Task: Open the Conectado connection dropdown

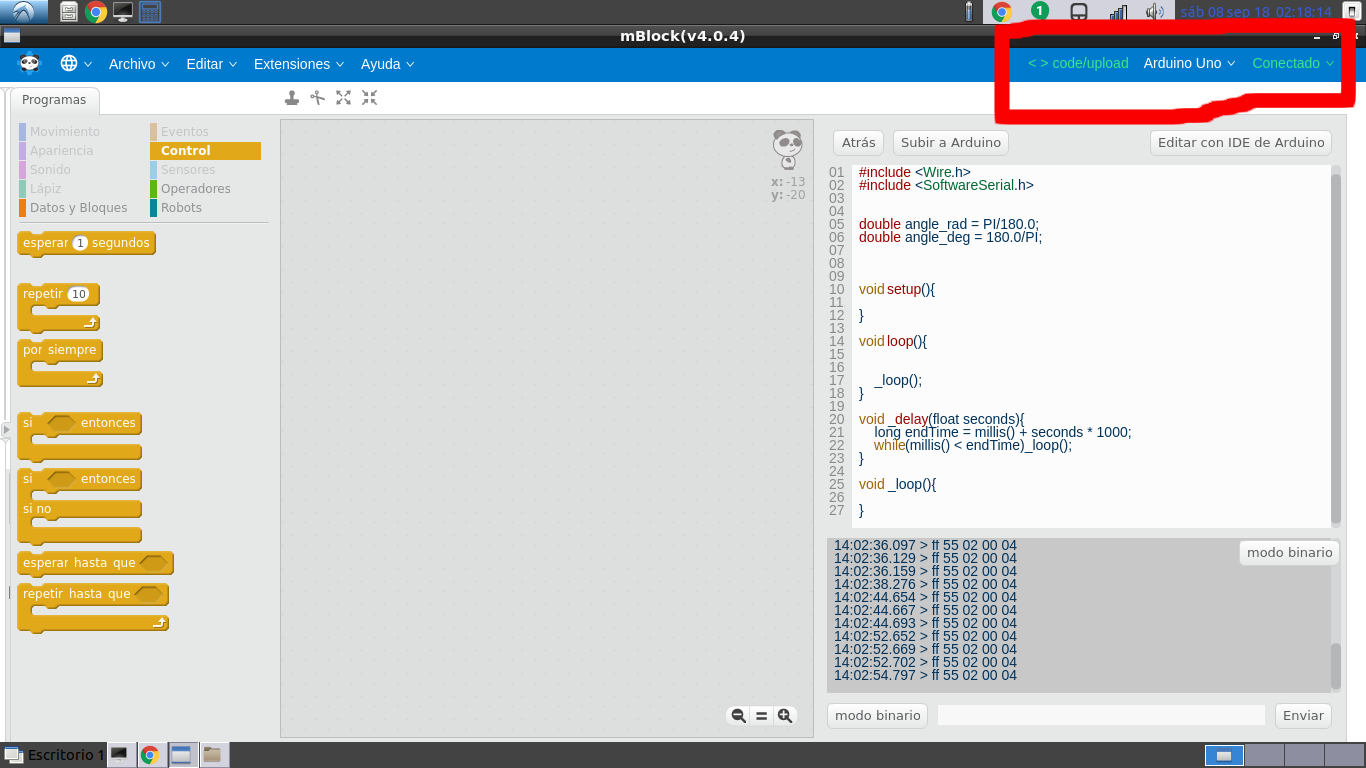Action: coord(1293,63)
